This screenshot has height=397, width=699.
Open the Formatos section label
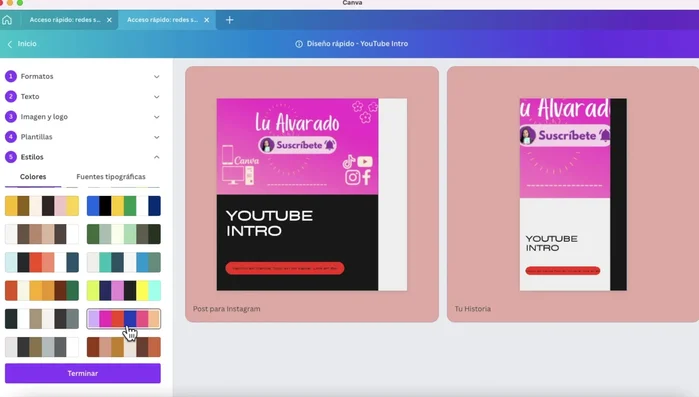pyautogui.click(x=37, y=76)
